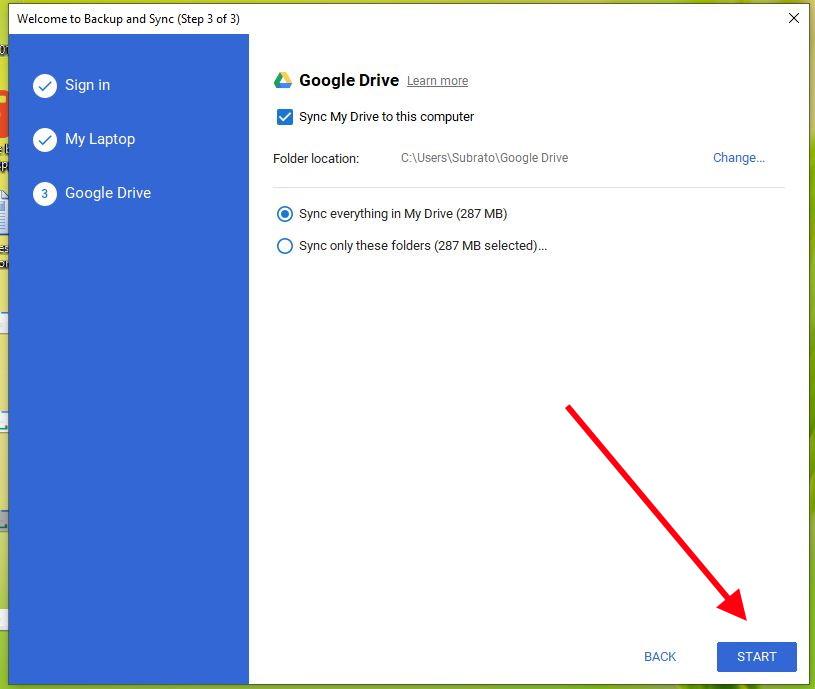Go to the Google Drive step
Screen dimensions: 815x689
[108, 193]
